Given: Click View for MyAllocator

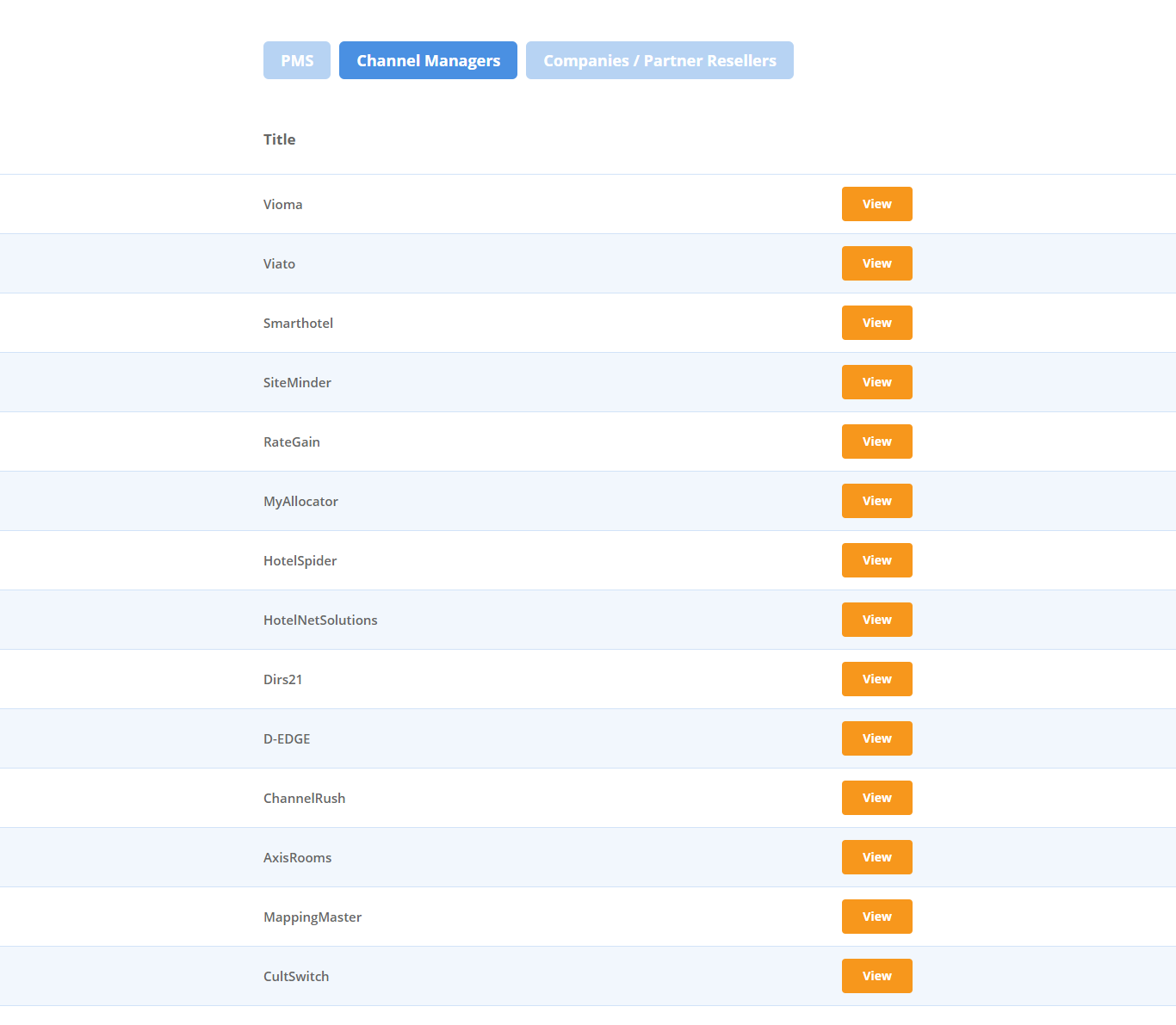Looking at the screenshot, I should (876, 501).
